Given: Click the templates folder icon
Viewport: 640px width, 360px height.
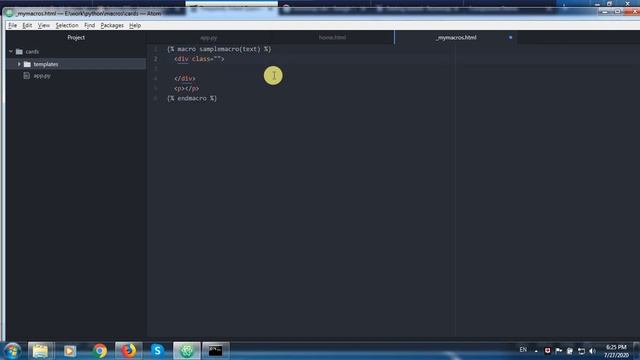Looking at the screenshot, I should click(27, 64).
